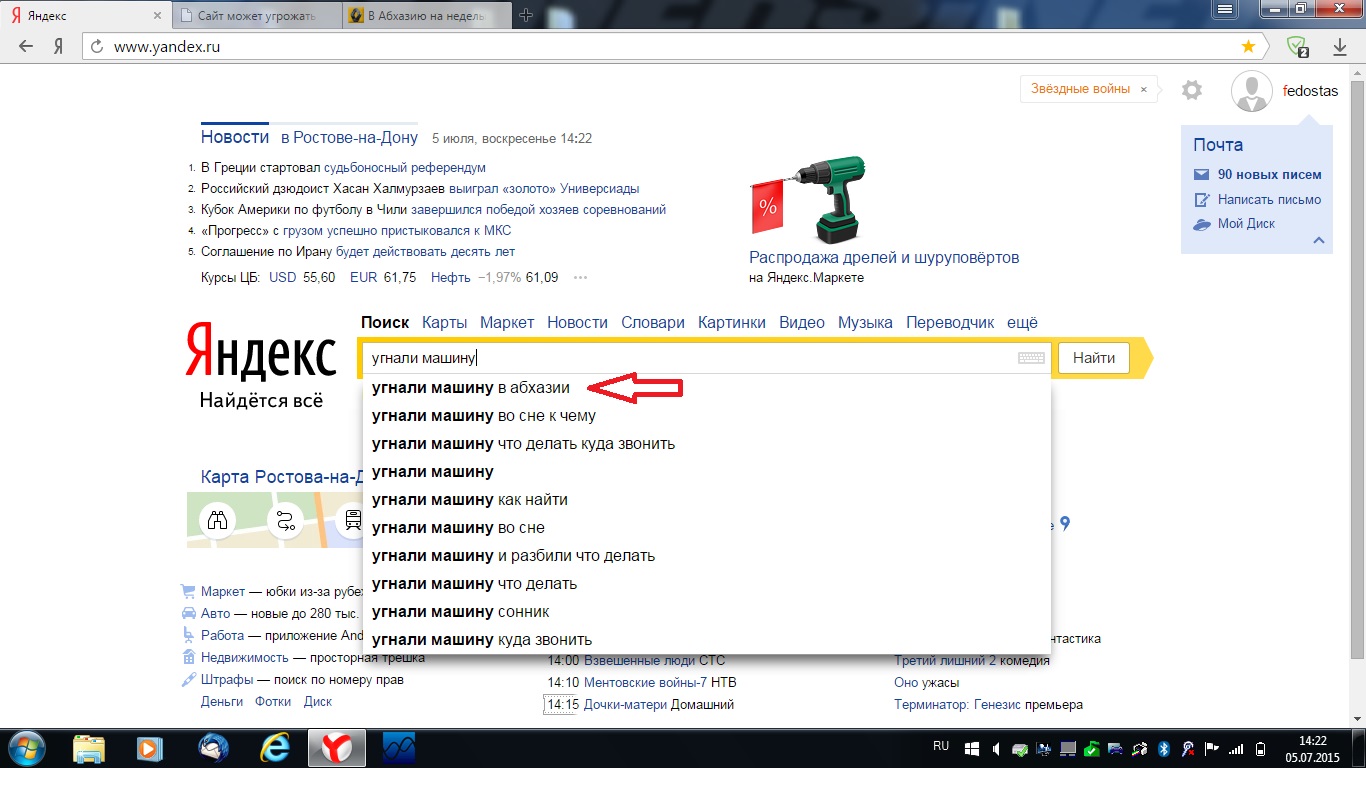Viewport: 1366px width, 785px height.
Task: Click the pencil icon beside Написать письмо
Action: click(x=1202, y=199)
